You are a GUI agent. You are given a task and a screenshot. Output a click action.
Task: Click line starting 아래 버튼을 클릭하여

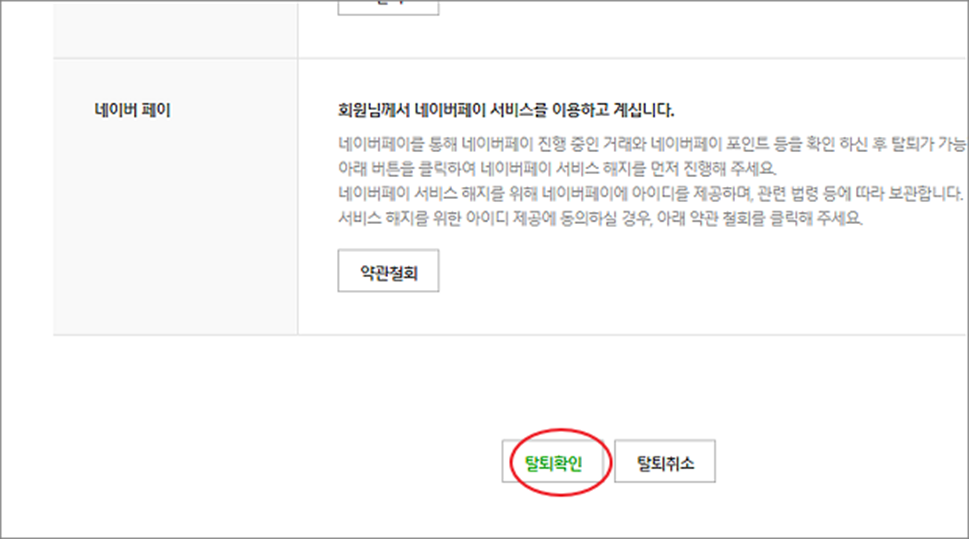click(x=557, y=169)
